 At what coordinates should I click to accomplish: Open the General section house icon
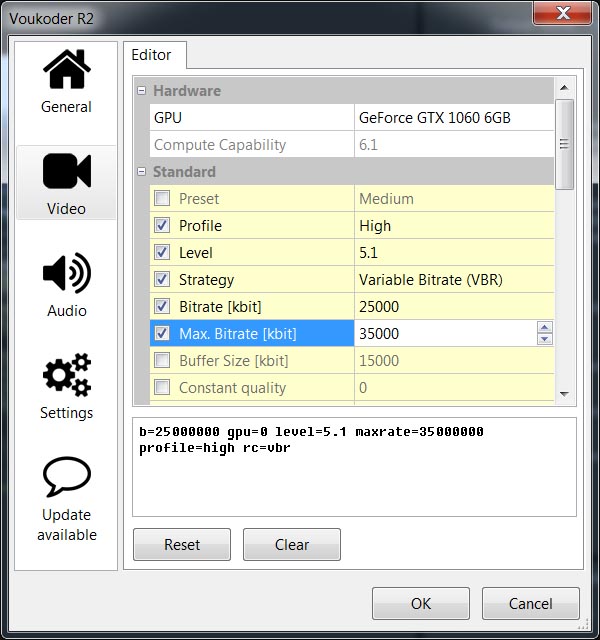(x=67, y=69)
